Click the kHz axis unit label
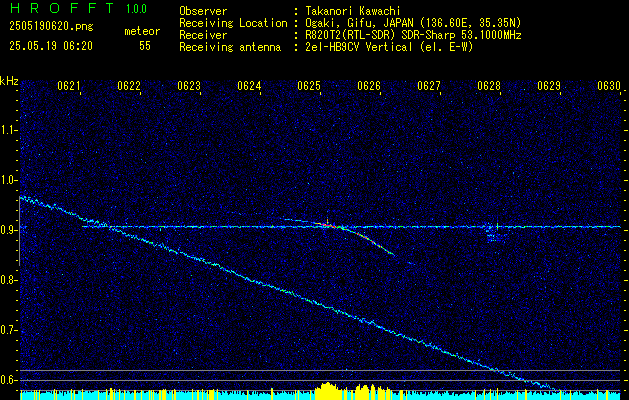Image resolution: width=629 pixels, height=400 pixels. [9, 81]
